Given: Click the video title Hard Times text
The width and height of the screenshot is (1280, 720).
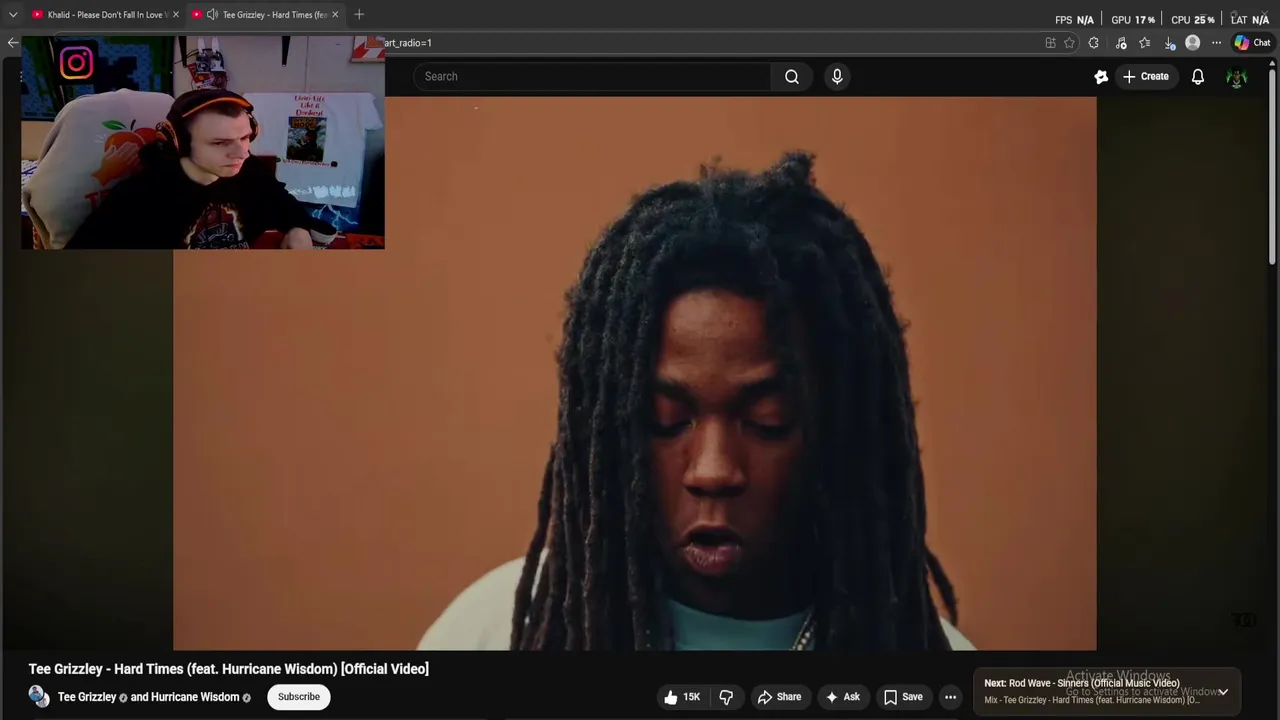Looking at the screenshot, I should pyautogui.click(x=228, y=669).
